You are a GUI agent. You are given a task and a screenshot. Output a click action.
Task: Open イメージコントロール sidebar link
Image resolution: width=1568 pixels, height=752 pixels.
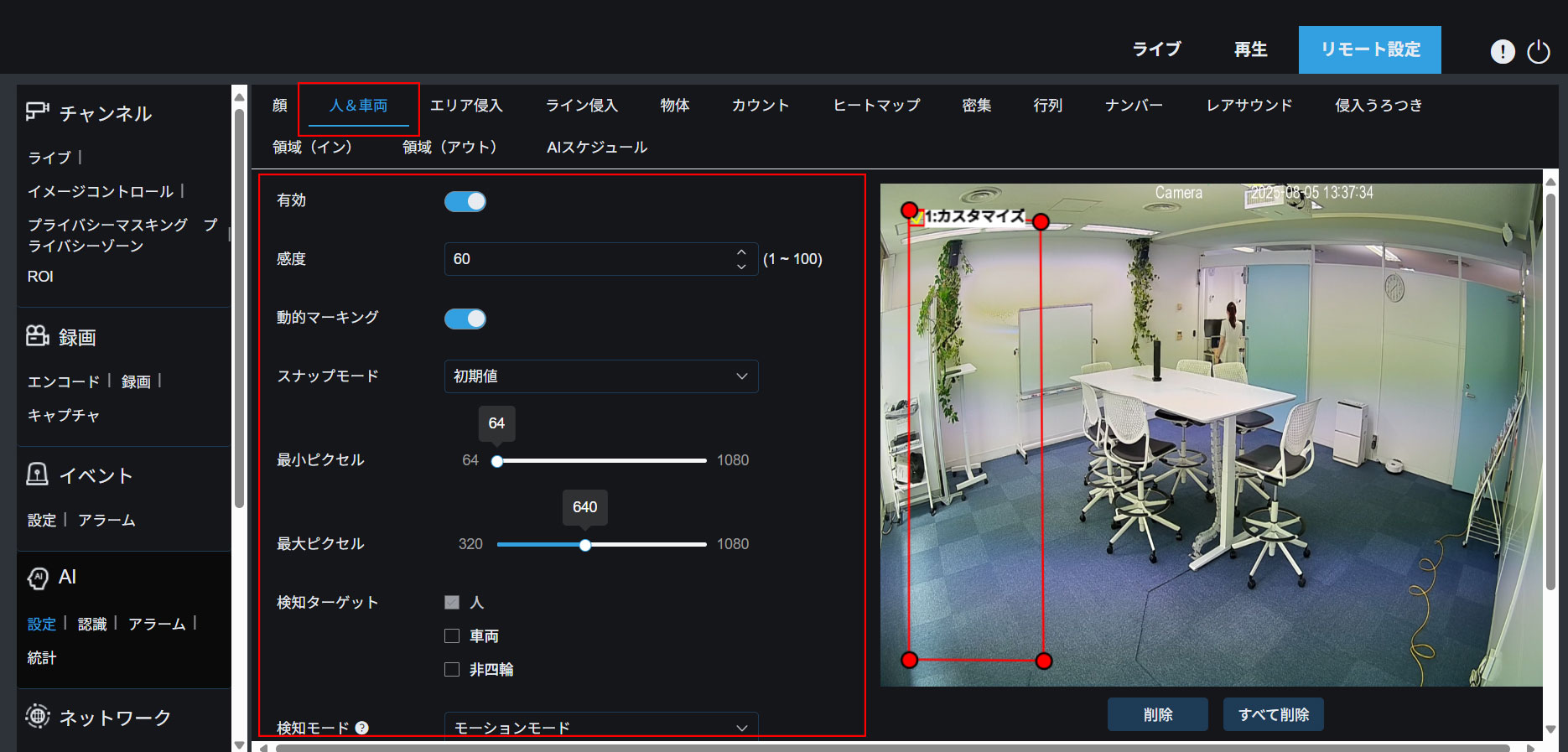click(101, 191)
